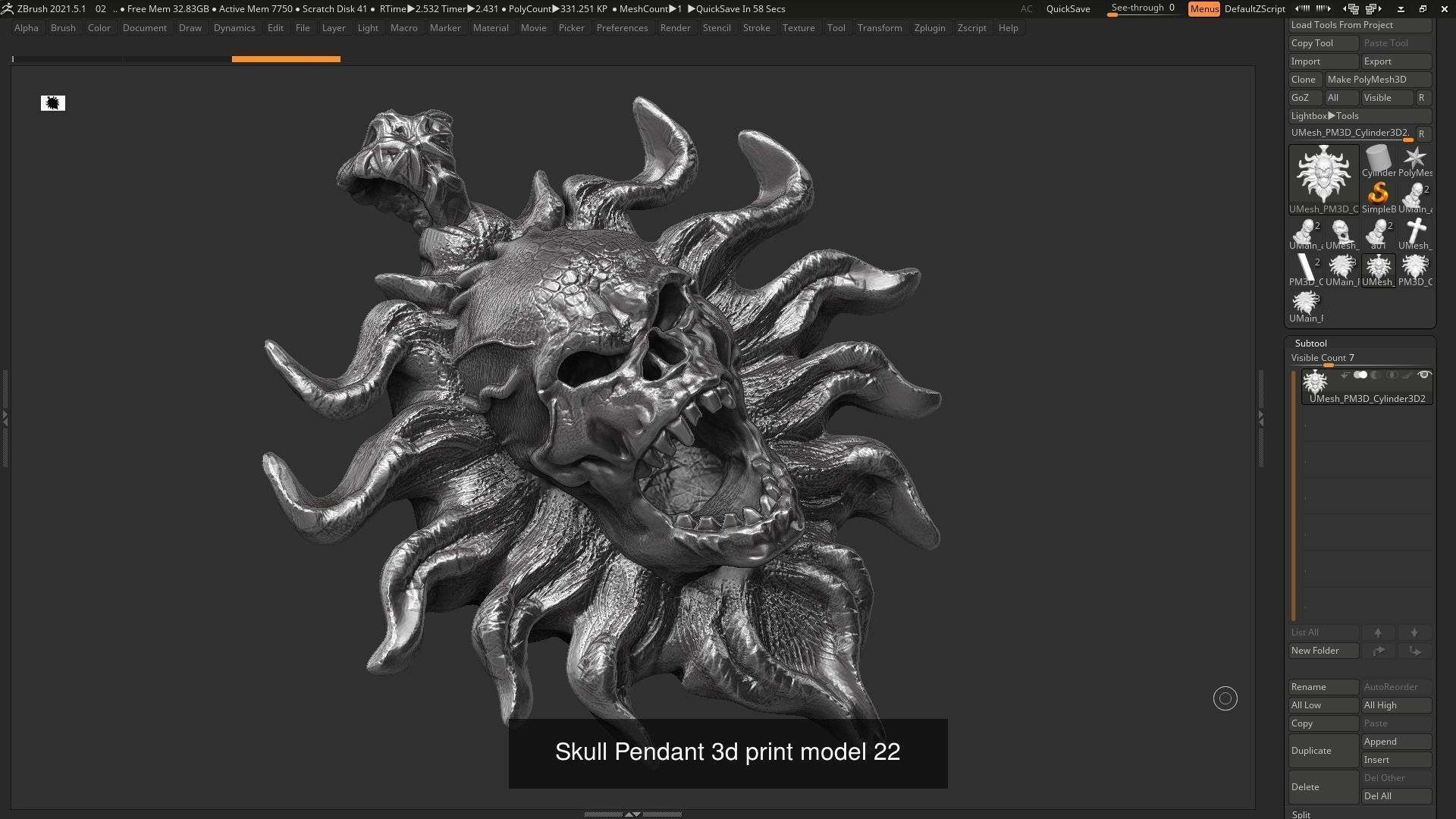
Task: Click Make PolyMesh3D button
Action: click(x=1378, y=80)
